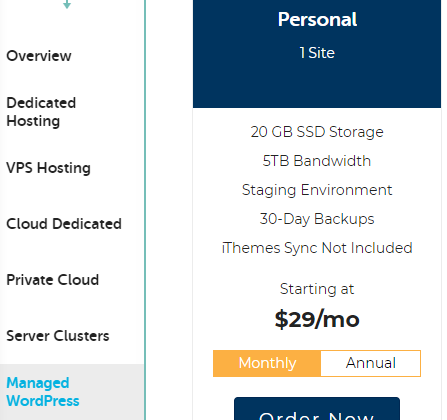Click Staging Environment feature text
Screen dimensions: 447x420
click(x=317, y=190)
